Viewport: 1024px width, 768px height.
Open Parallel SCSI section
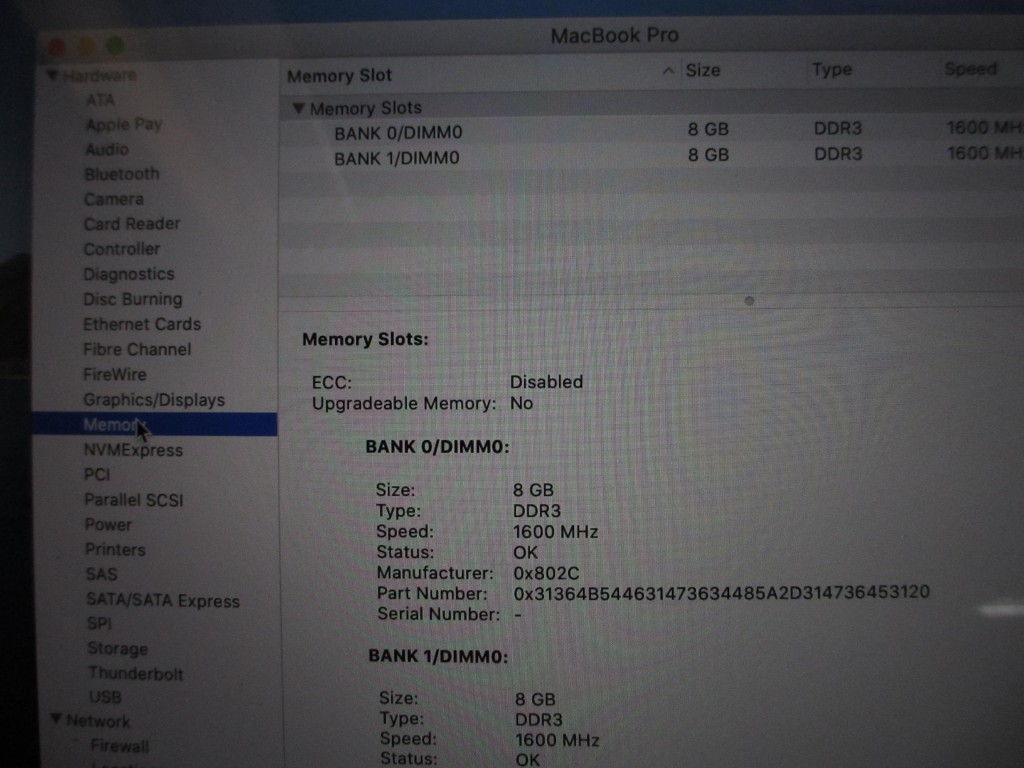pyautogui.click(x=134, y=500)
